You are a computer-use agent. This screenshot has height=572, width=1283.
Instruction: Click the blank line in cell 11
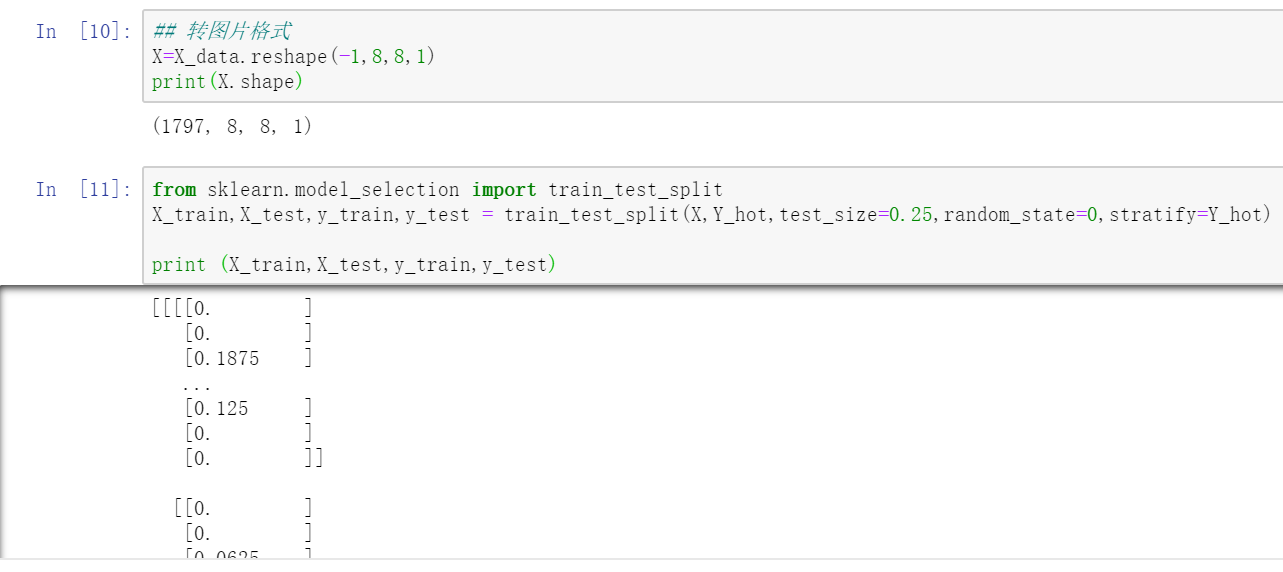500,240
